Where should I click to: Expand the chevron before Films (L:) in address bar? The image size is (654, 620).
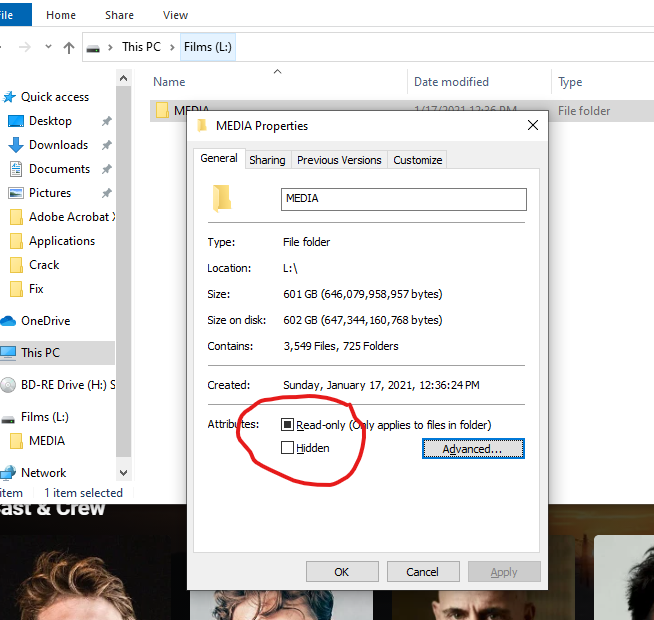click(172, 47)
